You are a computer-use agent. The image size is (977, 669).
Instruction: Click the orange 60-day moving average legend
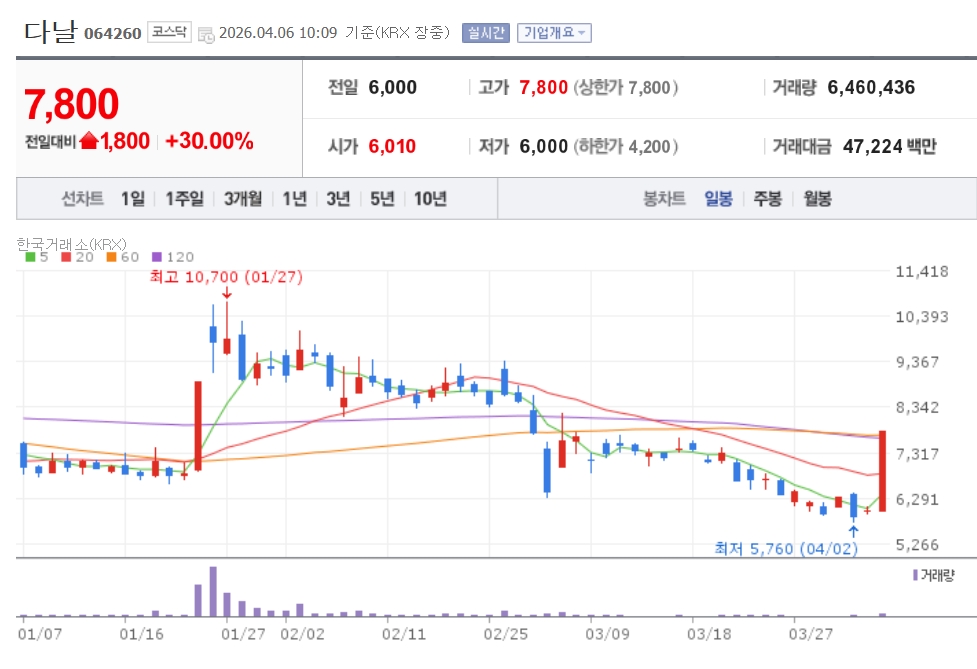123,257
